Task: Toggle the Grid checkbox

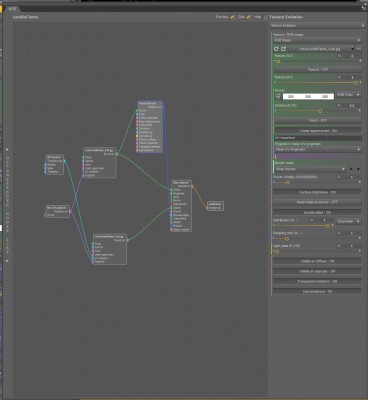Action: (x=249, y=17)
